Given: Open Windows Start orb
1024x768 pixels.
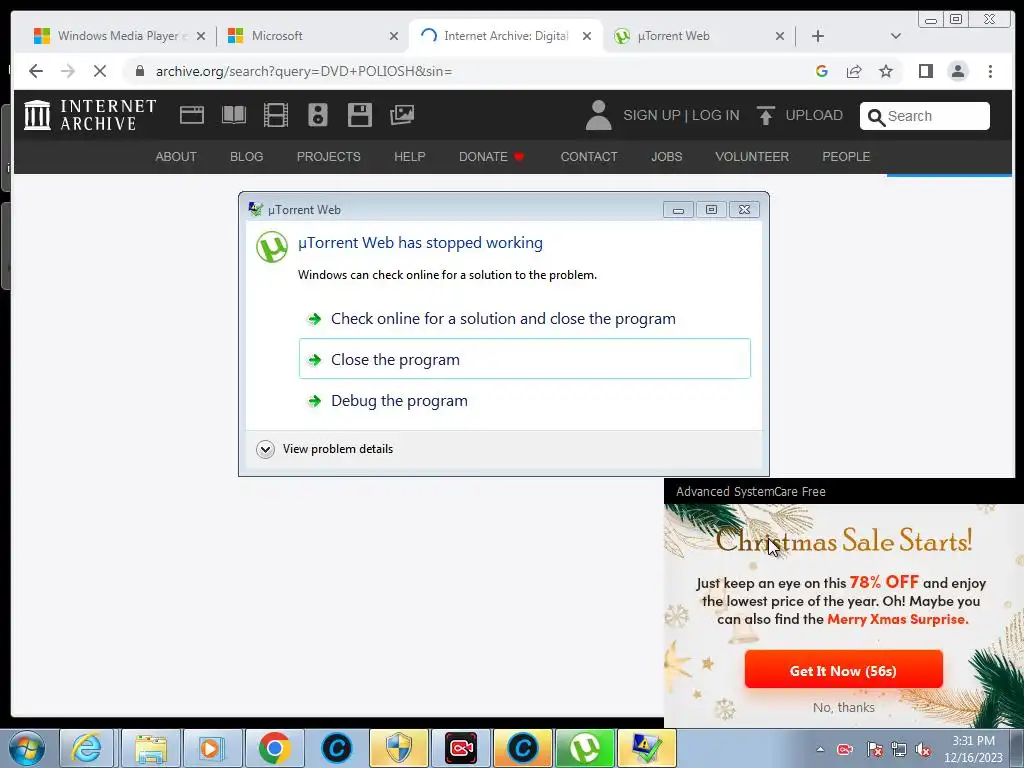Looking at the screenshot, I should click(27, 748).
